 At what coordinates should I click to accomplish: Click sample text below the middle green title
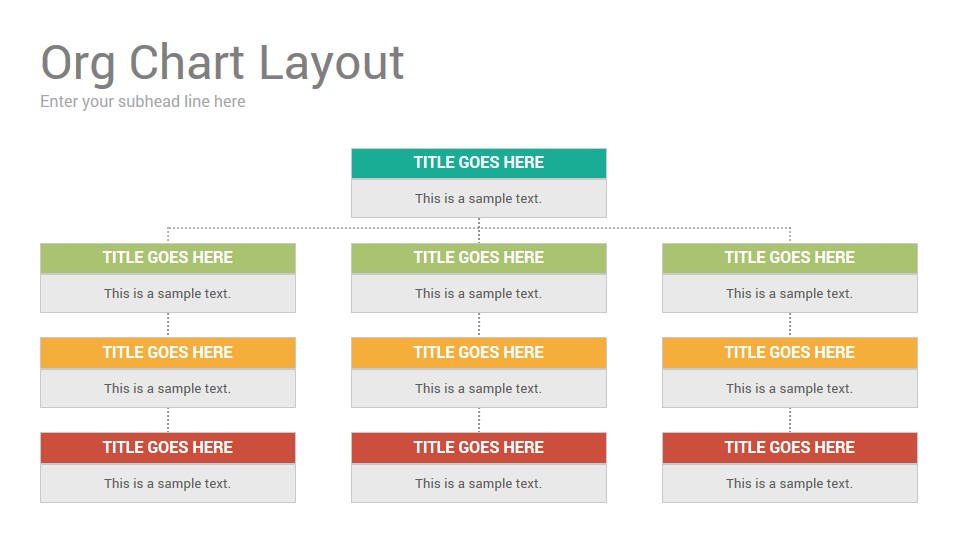point(479,293)
